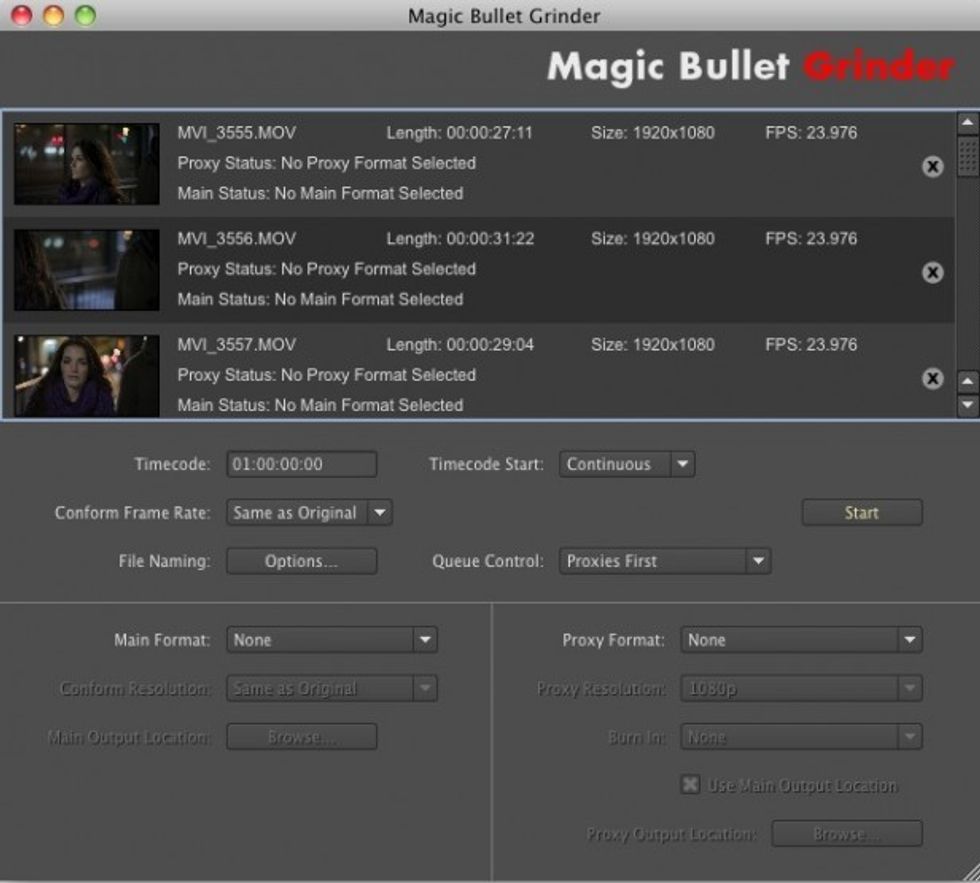Click the scroll up arrow at list top
This screenshot has height=883, width=980.
click(x=968, y=123)
